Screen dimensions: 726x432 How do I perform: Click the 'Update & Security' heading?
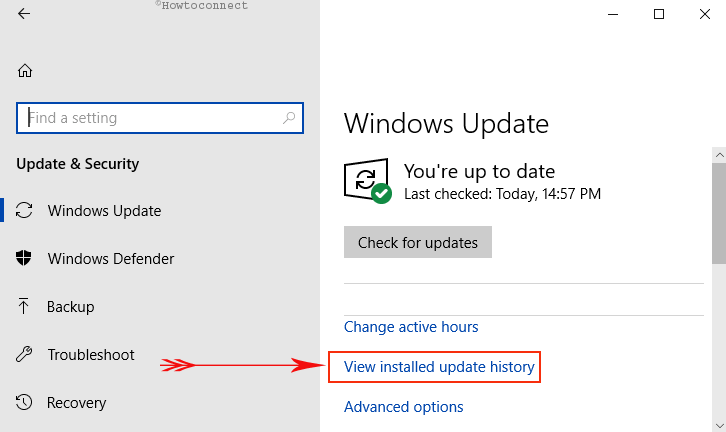pos(78,164)
